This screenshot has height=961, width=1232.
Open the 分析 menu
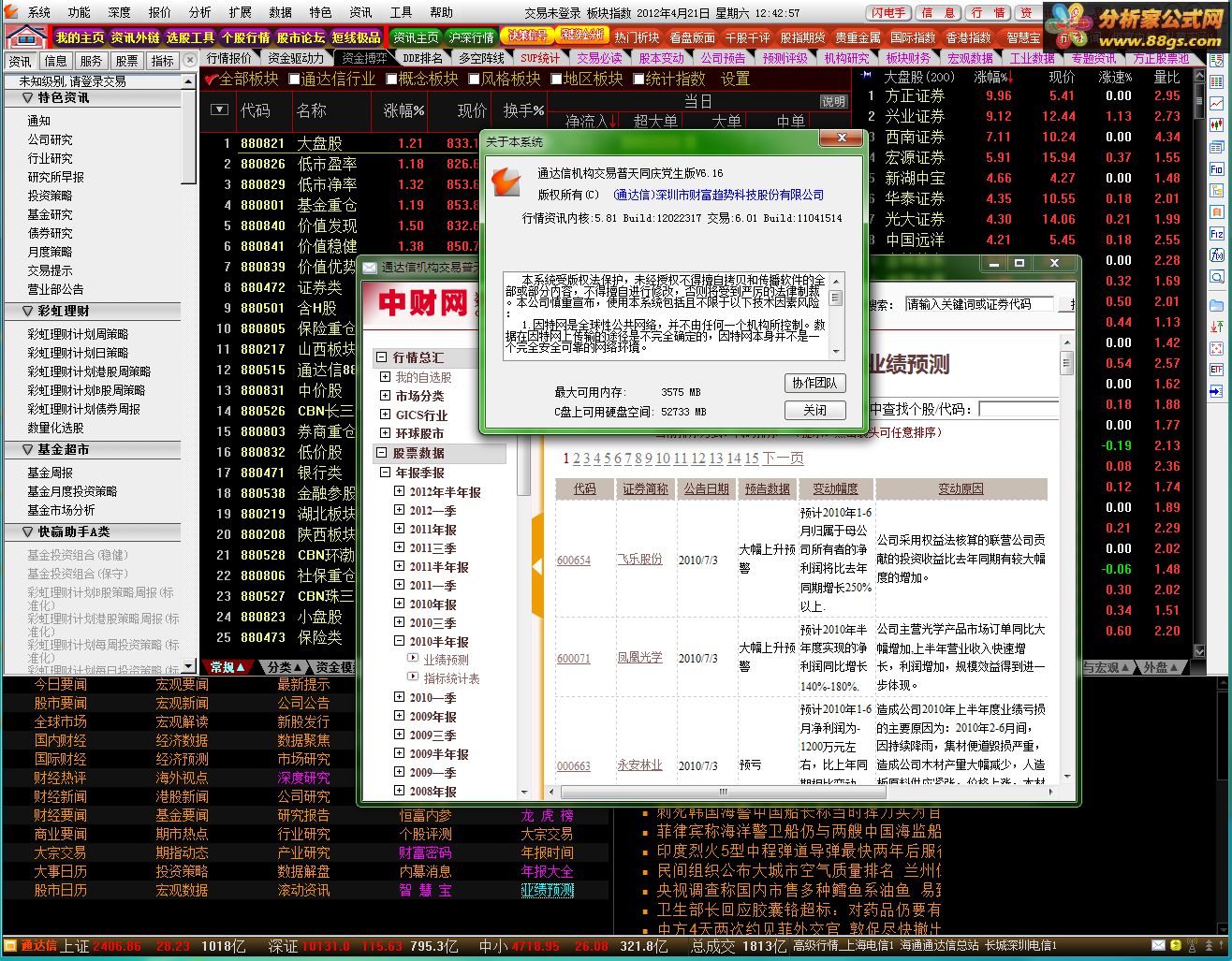(200, 13)
